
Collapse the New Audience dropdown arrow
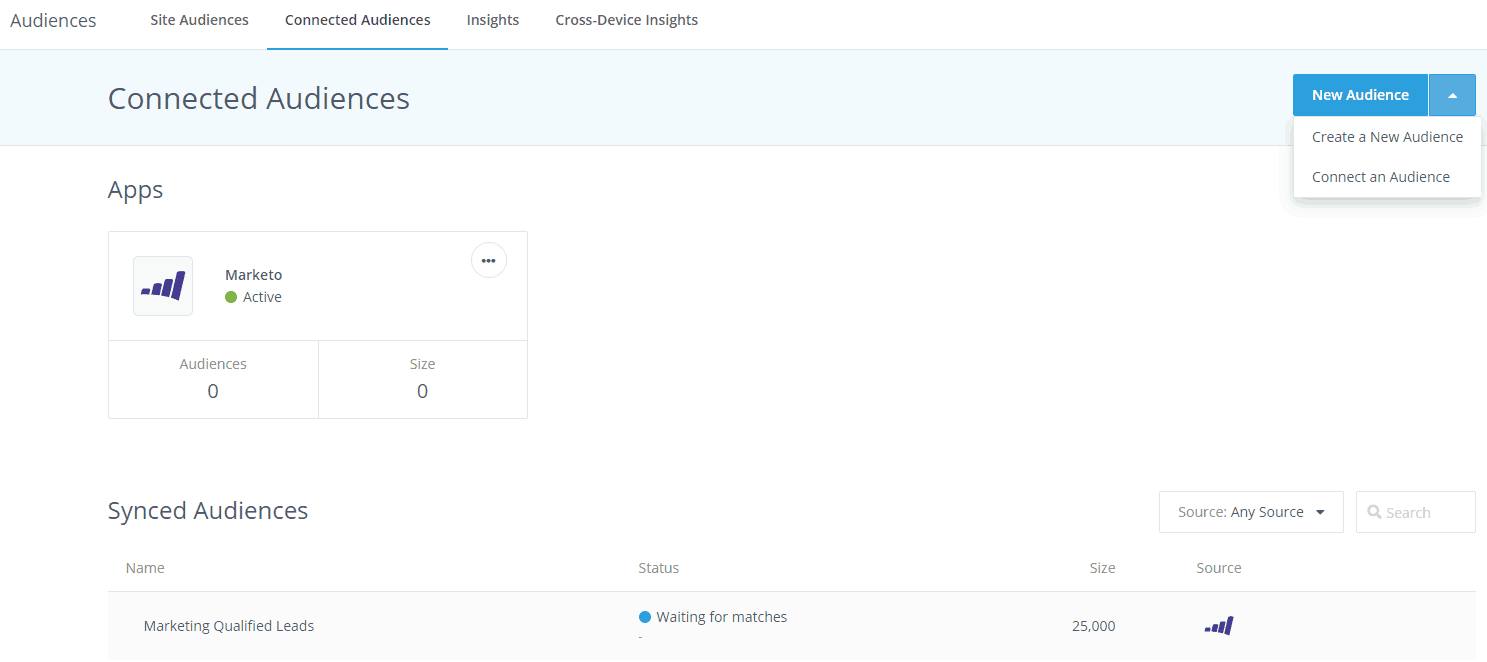(1451, 94)
